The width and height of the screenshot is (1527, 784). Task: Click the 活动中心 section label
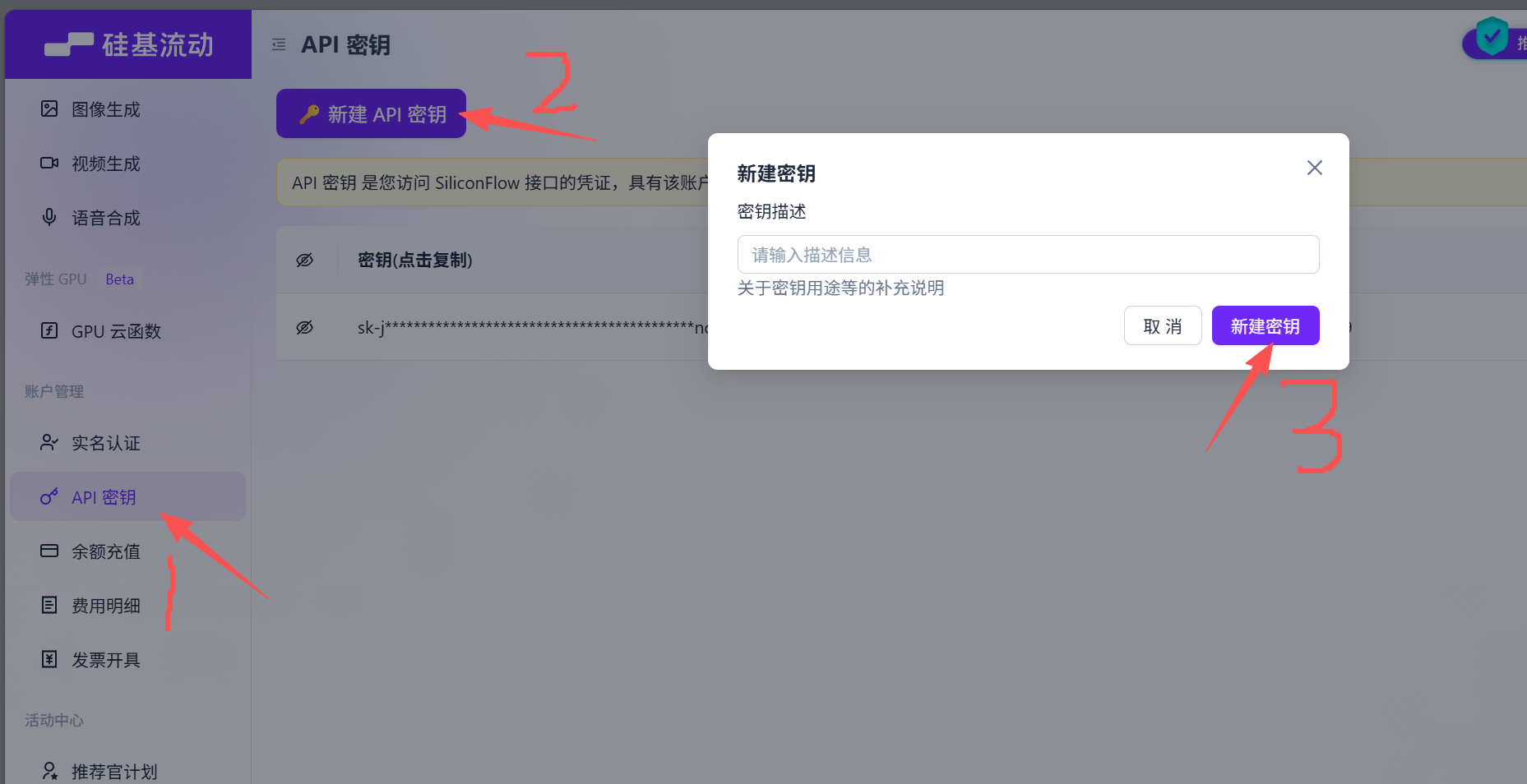tap(54, 720)
